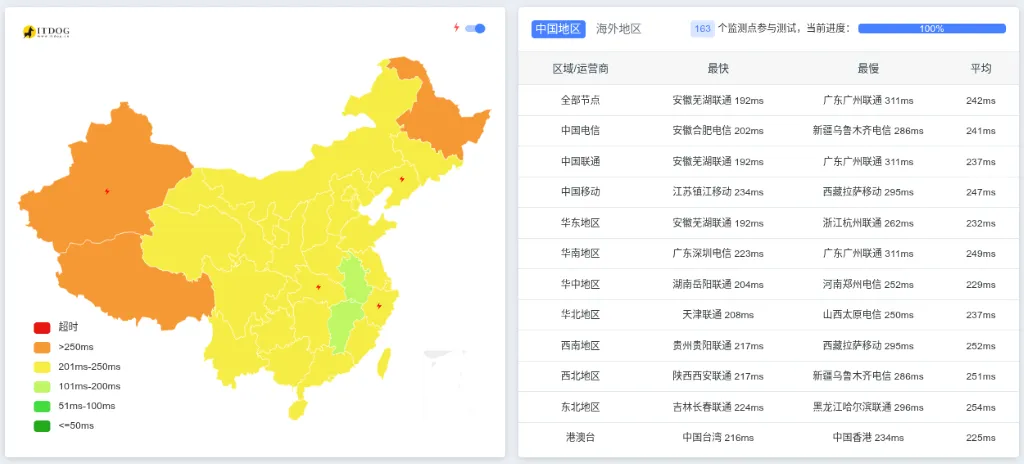Click 湖南岳阳联通 204ms cell
The image size is (1024, 464).
click(x=718, y=284)
